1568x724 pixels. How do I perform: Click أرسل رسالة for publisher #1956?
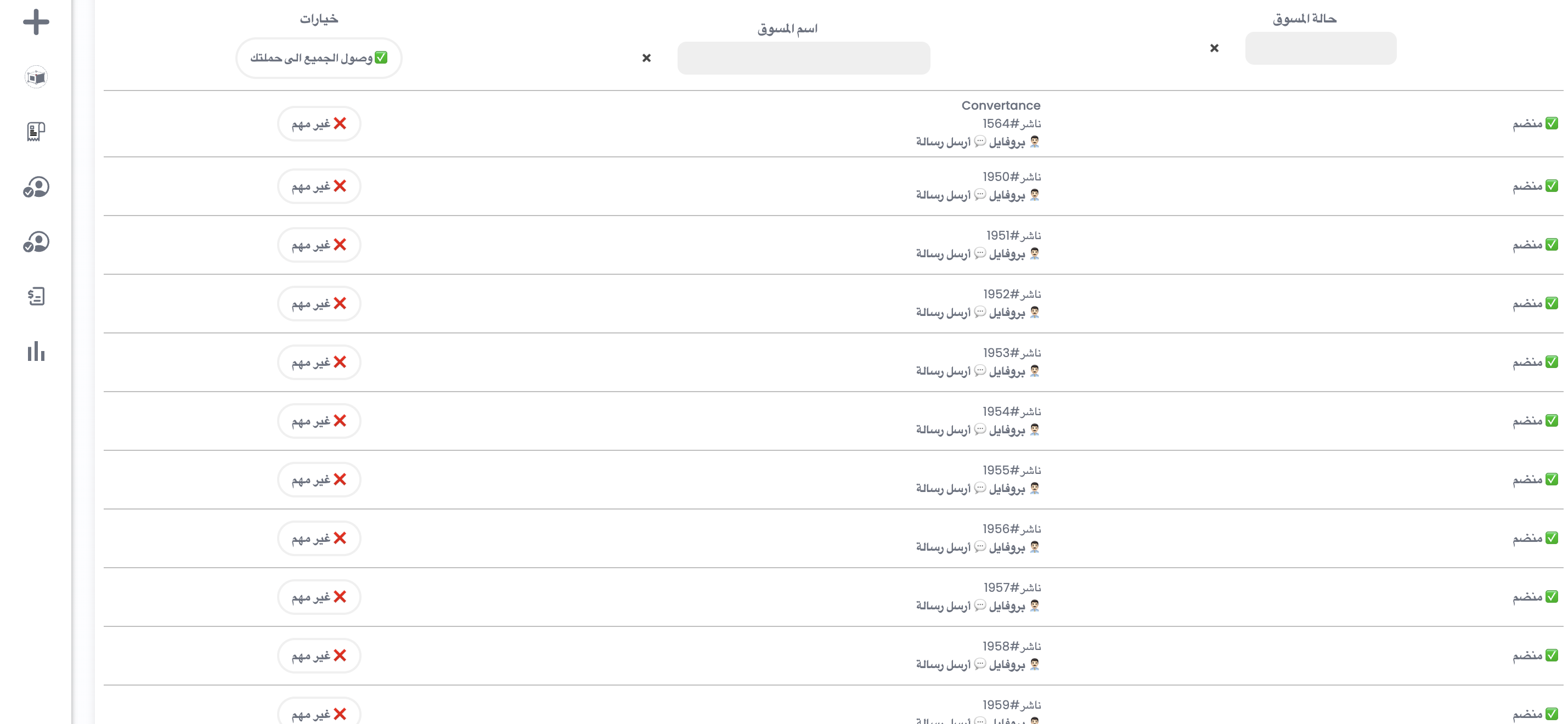point(943,547)
